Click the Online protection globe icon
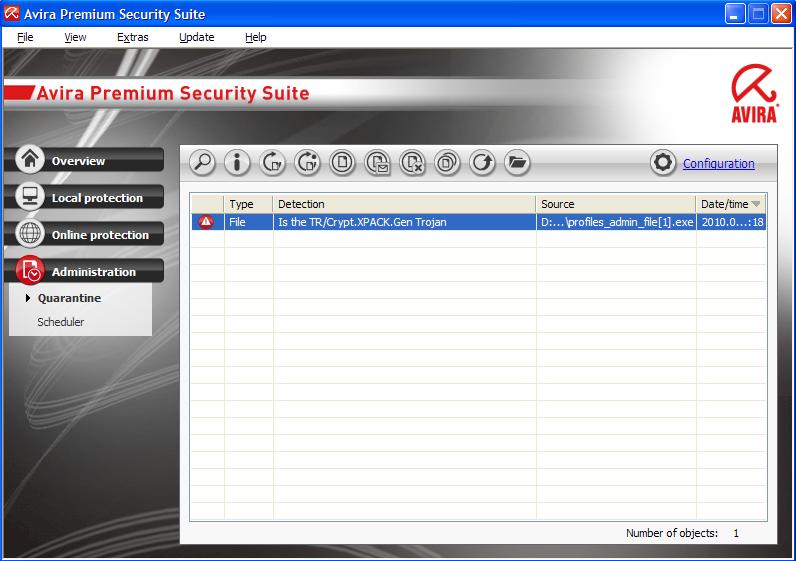Screen dimensions: 796x561 [30, 233]
